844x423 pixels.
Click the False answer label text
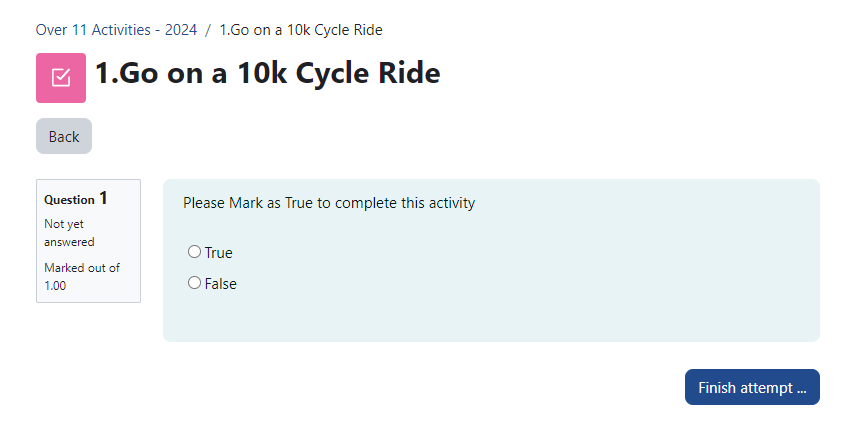coord(221,284)
